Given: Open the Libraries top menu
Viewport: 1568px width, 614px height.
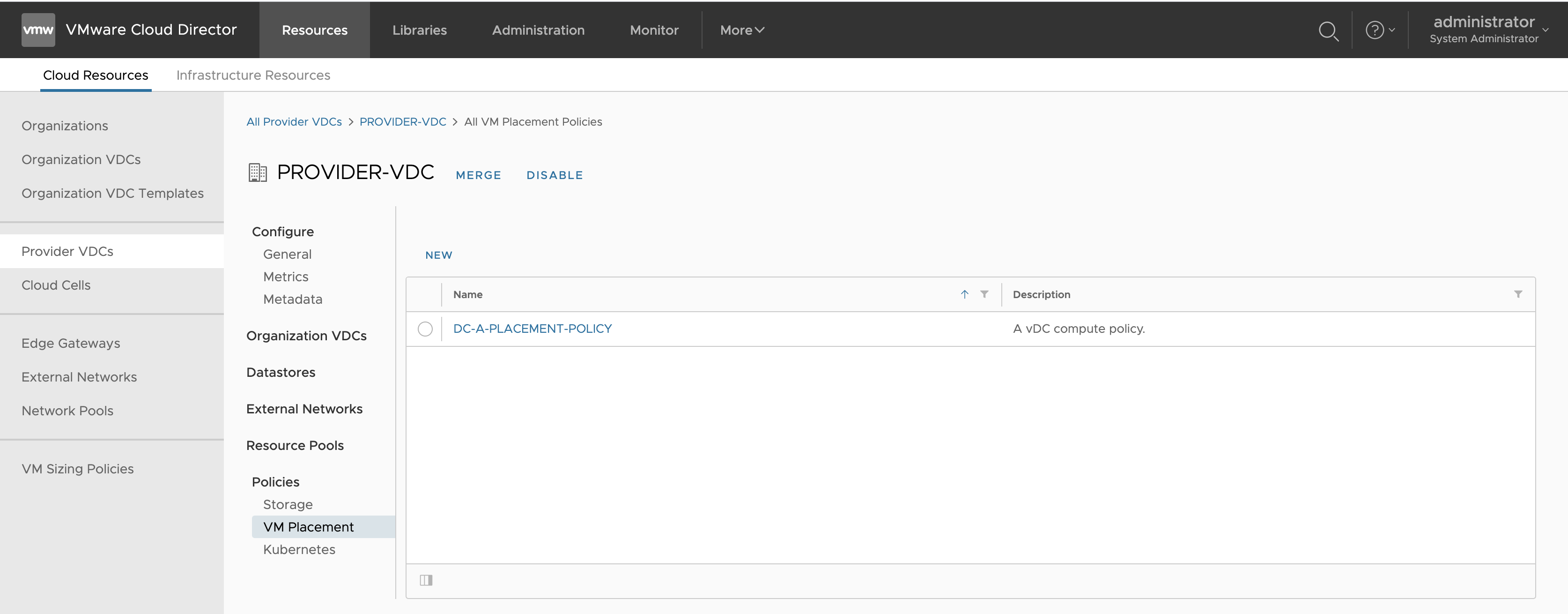Looking at the screenshot, I should click(419, 30).
